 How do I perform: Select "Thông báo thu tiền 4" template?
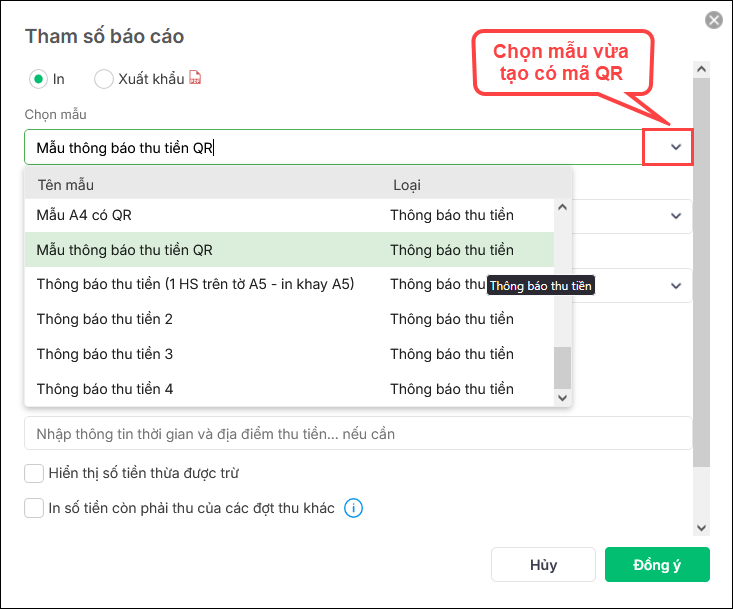(x=105, y=389)
